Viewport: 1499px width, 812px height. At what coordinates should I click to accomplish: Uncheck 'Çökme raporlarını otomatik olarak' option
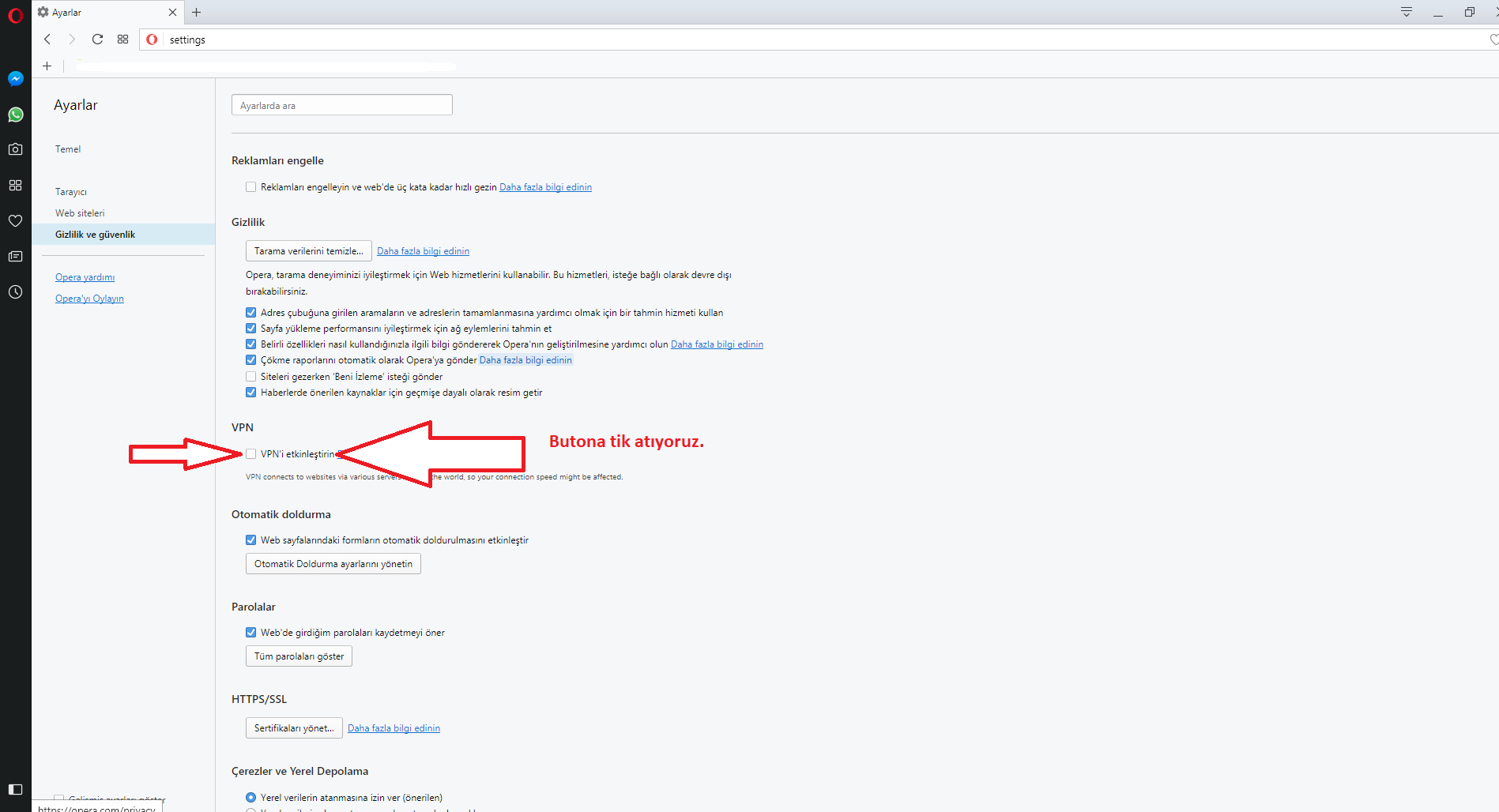click(250, 360)
